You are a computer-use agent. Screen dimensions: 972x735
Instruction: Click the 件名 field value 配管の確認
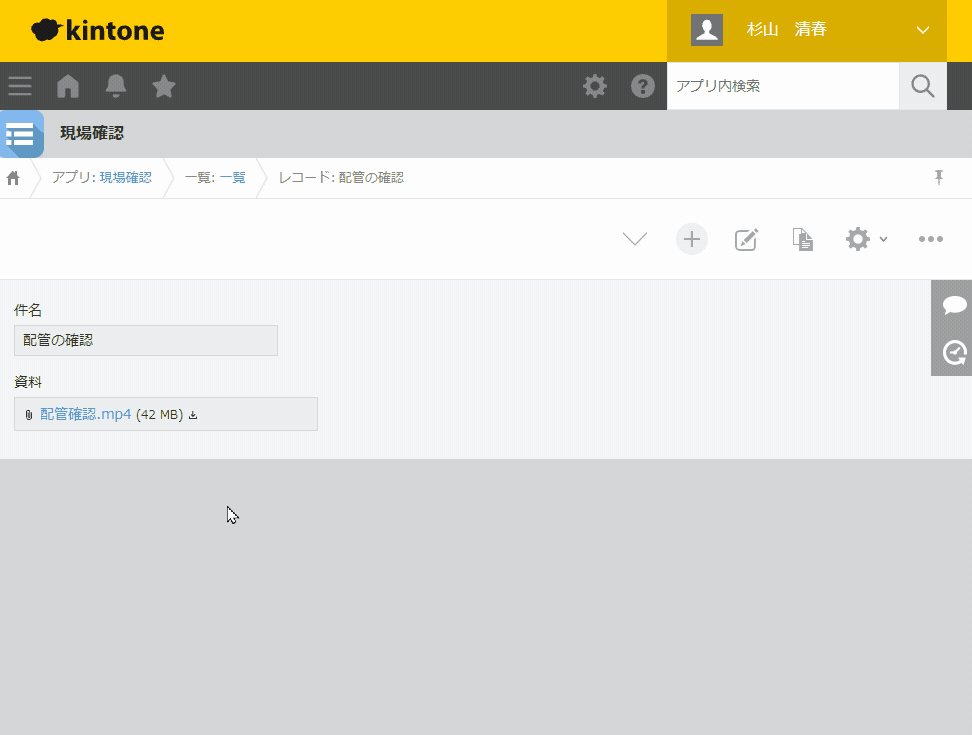click(x=146, y=340)
